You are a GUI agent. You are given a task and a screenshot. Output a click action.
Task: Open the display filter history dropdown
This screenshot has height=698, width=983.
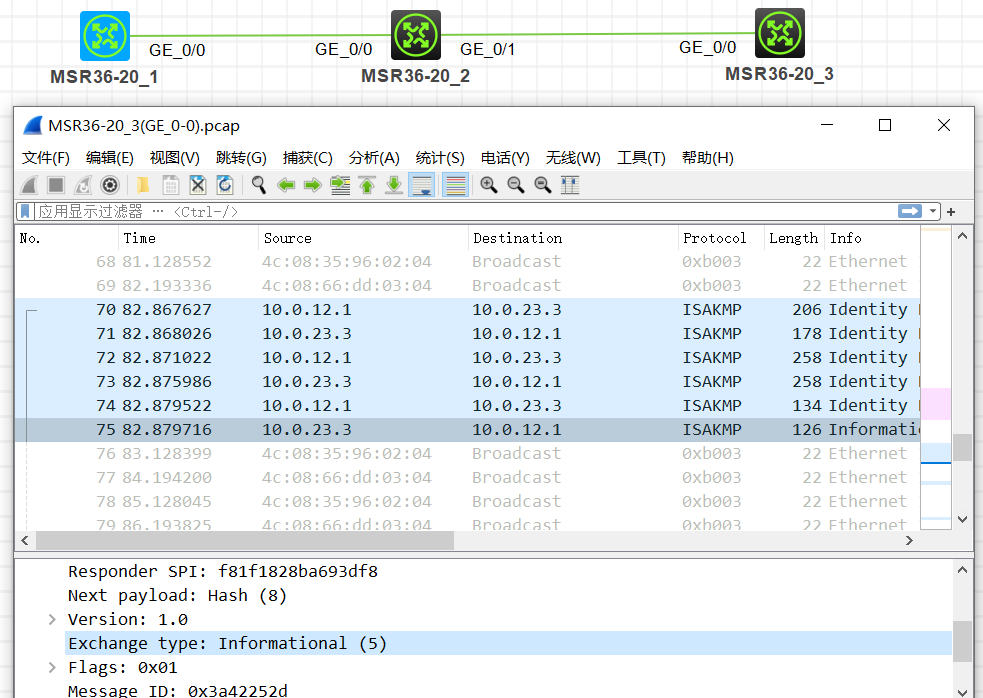[x=933, y=212]
